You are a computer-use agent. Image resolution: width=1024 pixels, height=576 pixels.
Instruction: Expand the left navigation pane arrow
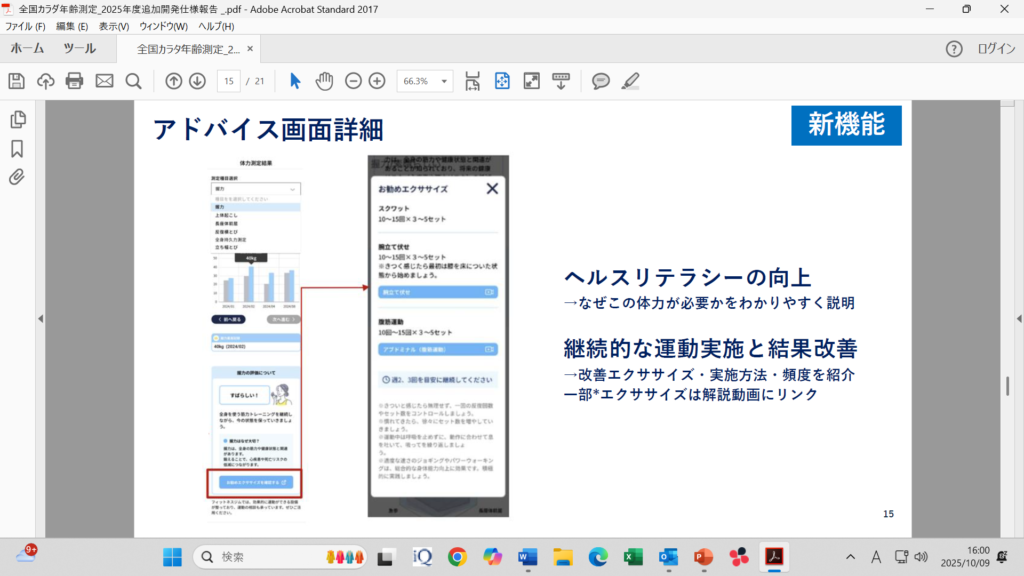(x=40, y=319)
